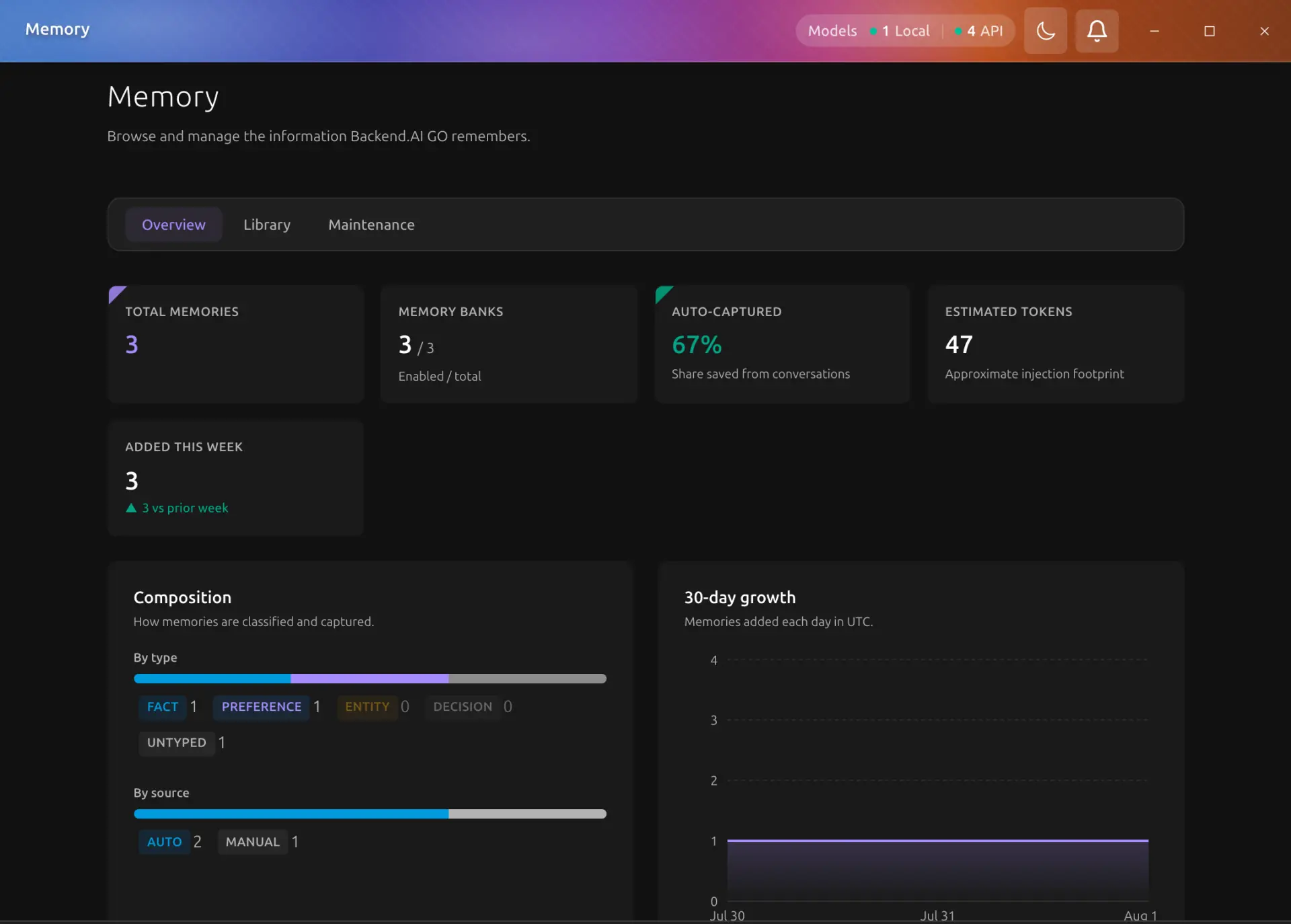Click 'Approximate injection footprint' text

pos(1034,374)
